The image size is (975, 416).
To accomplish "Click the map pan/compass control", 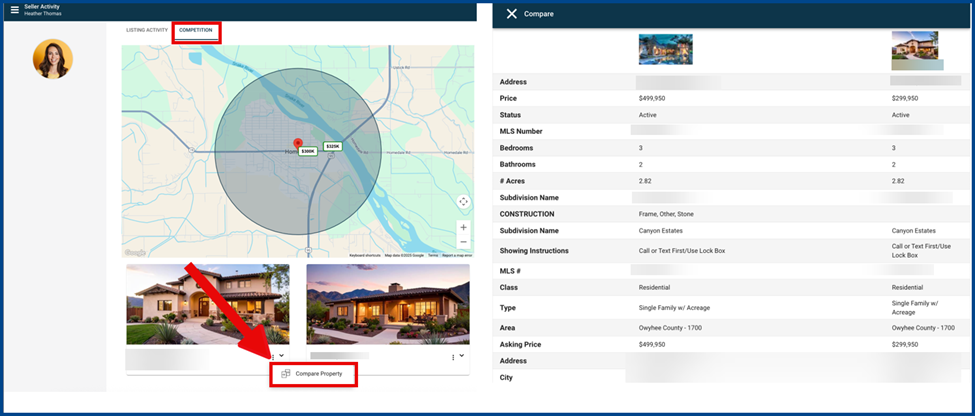I will tap(463, 202).
